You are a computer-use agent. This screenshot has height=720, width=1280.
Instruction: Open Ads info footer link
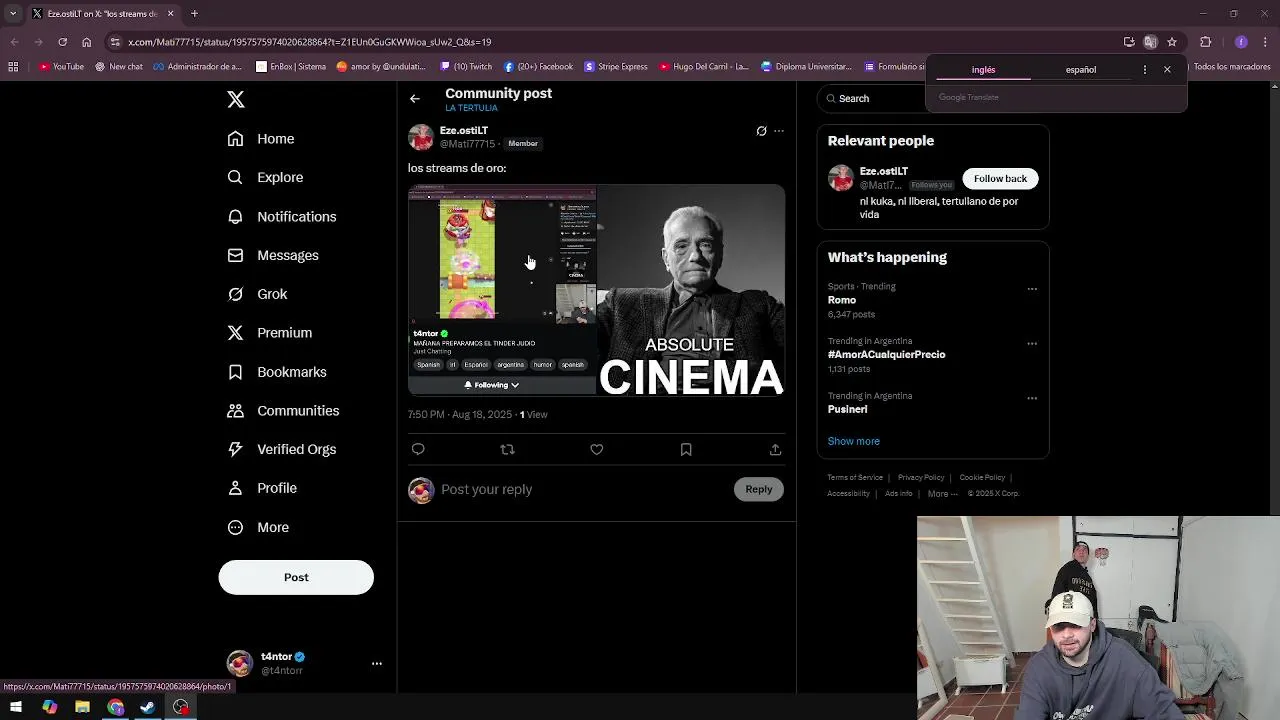point(899,494)
